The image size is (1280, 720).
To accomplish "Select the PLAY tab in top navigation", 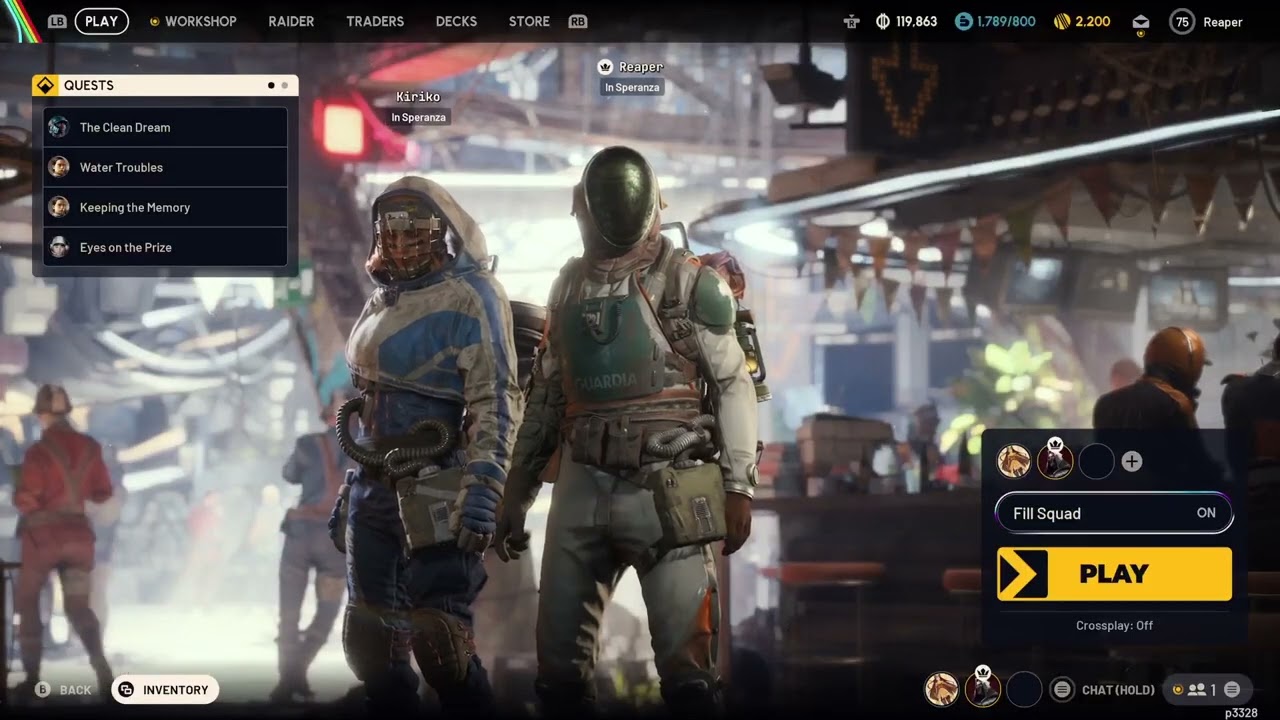I will tap(101, 21).
